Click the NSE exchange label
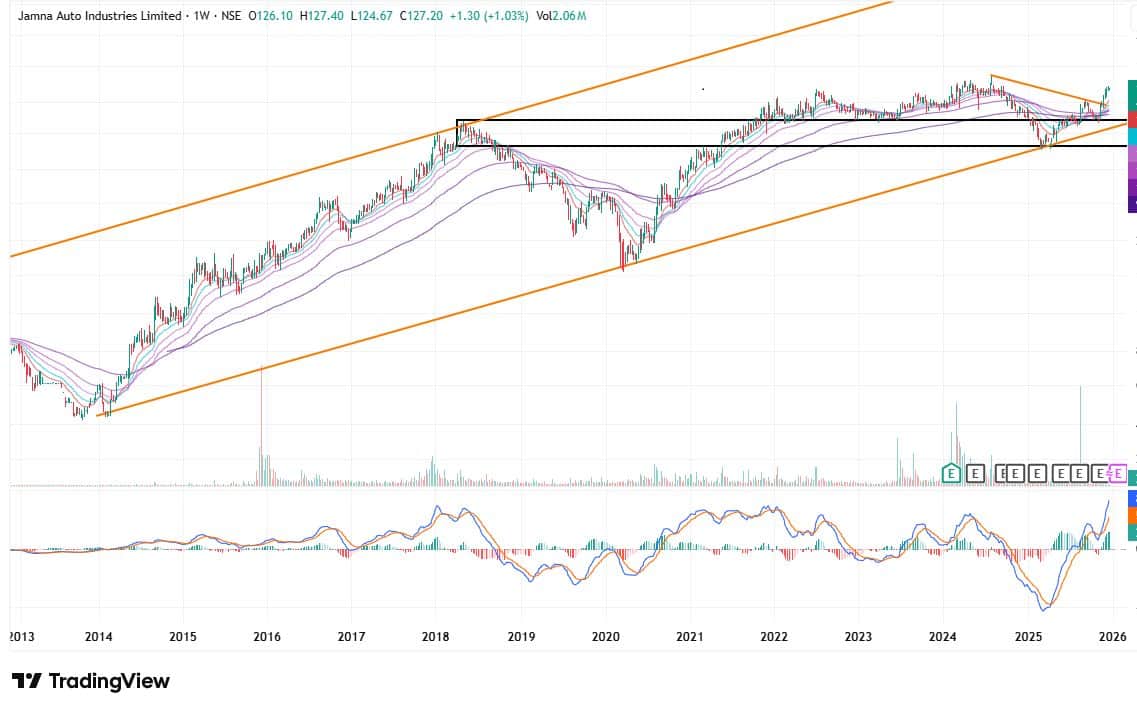1137x711 pixels. coord(231,17)
